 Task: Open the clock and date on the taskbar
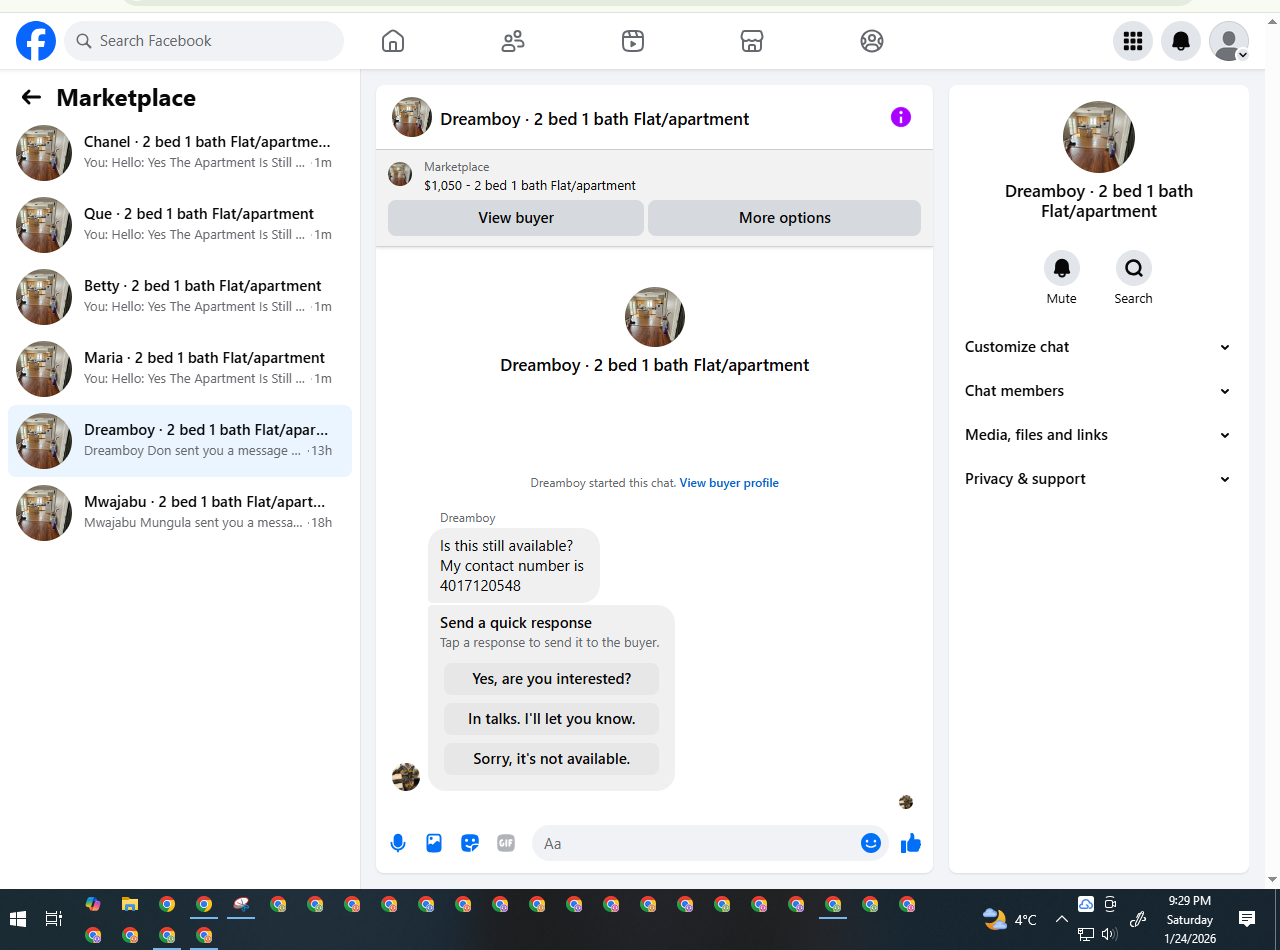(1189, 919)
